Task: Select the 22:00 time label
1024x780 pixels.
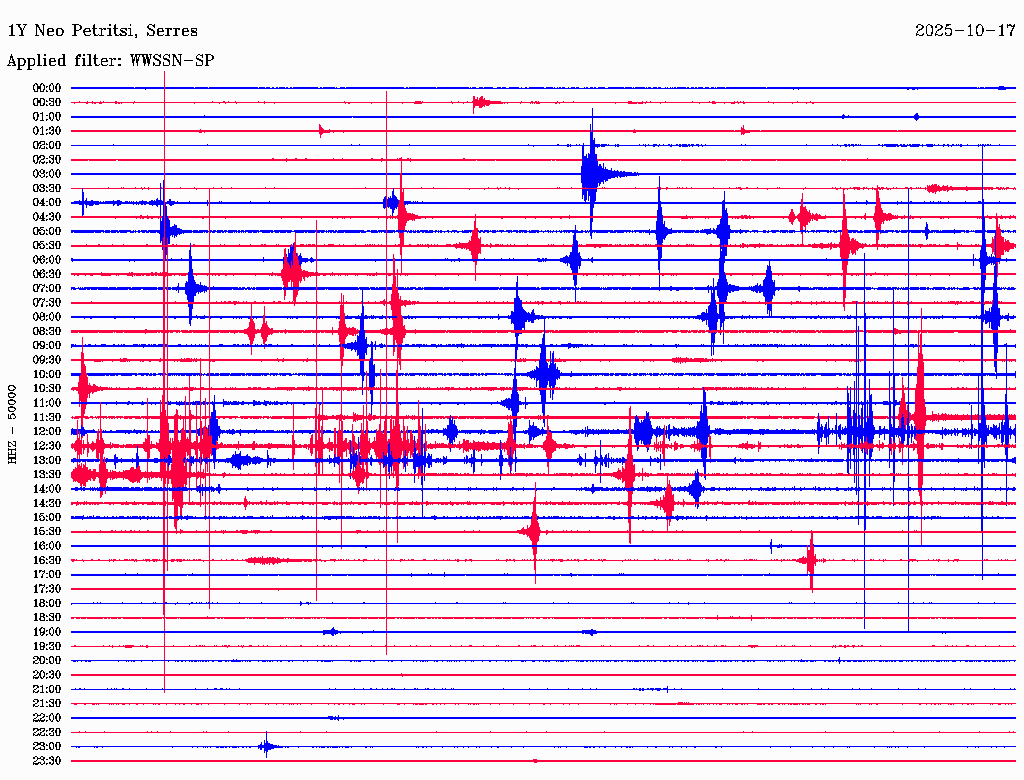Action: (x=47, y=717)
